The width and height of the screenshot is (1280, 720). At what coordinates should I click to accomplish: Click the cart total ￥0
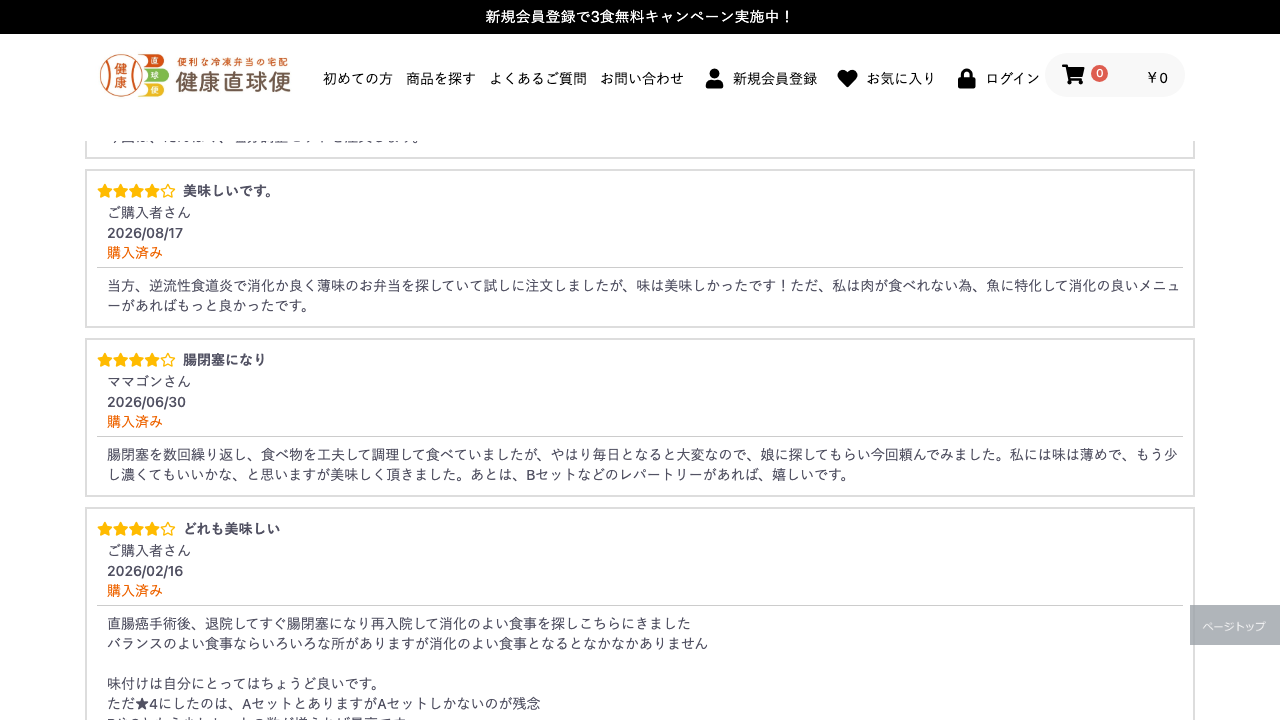pyautogui.click(x=1157, y=77)
